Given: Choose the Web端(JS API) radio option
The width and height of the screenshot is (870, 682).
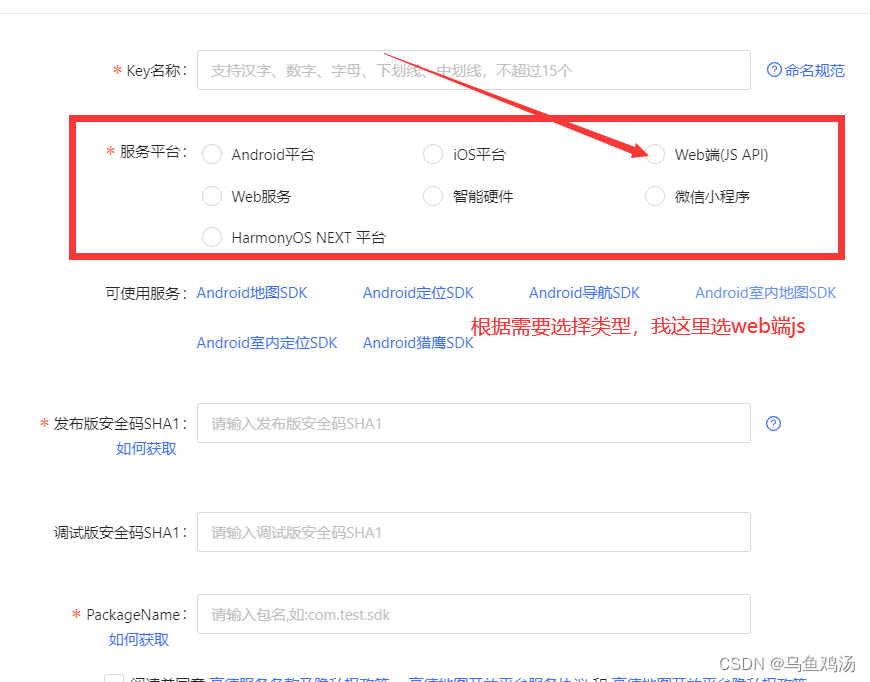Looking at the screenshot, I should (x=655, y=154).
